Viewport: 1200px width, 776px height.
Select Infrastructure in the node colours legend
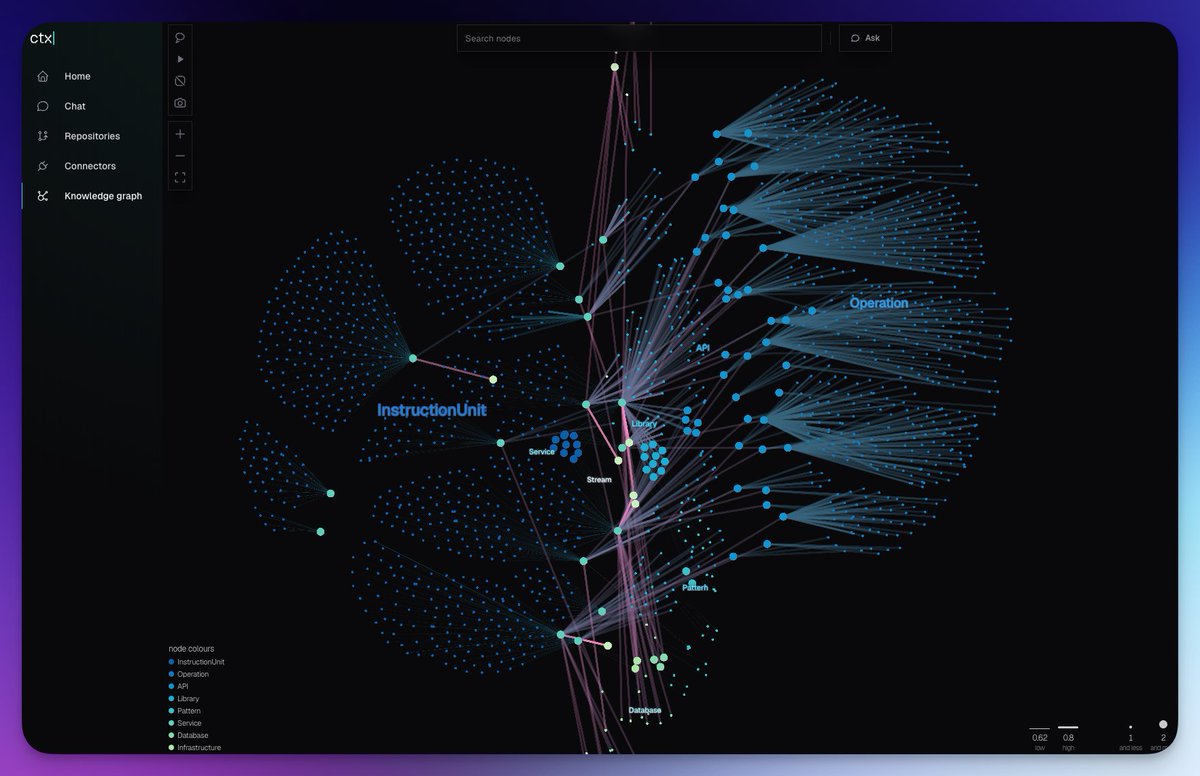(195, 747)
